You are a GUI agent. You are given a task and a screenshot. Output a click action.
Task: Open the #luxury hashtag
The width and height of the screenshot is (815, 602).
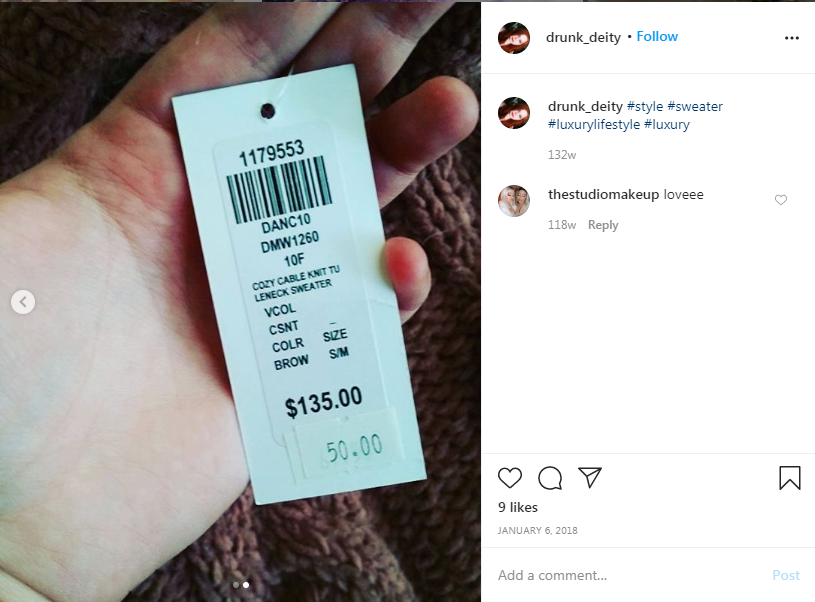[667, 125]
